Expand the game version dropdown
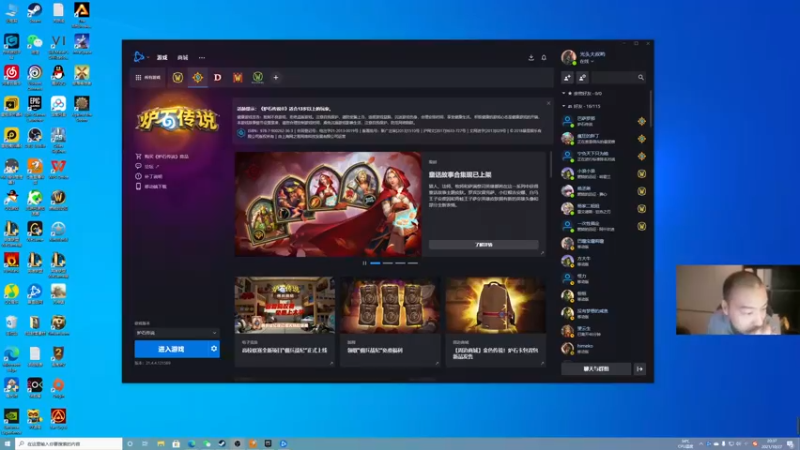The width and height of the screenshot is (800, 450). [x=177, y=333]
